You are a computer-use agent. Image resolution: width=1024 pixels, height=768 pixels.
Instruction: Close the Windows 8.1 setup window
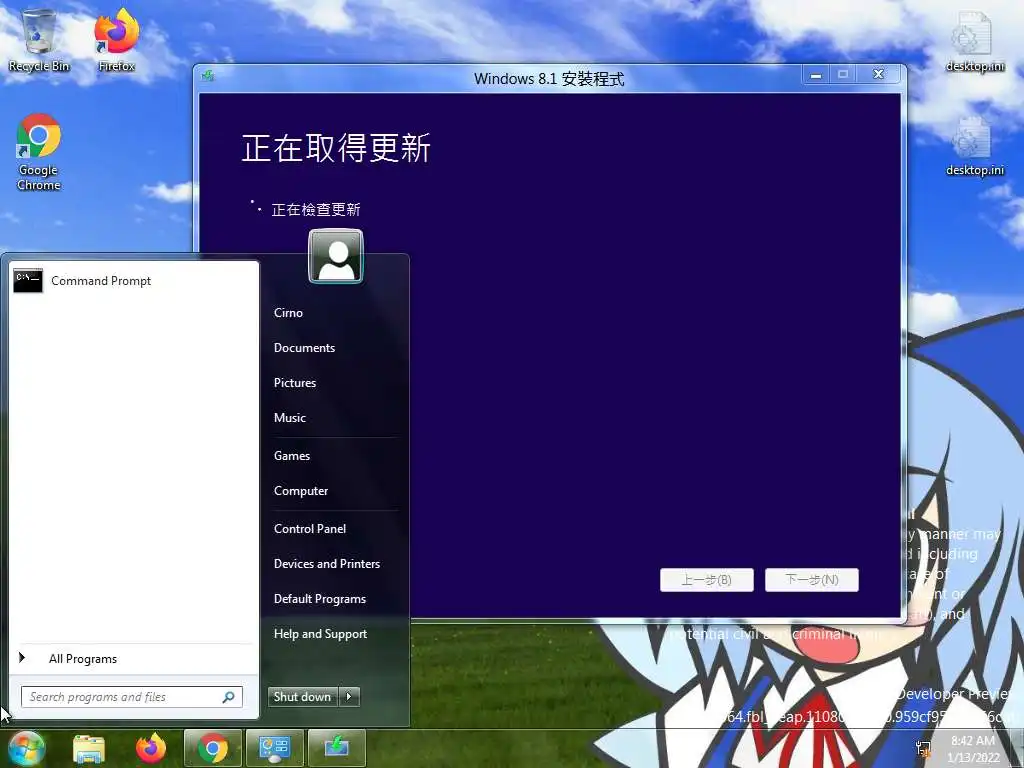(x=879, y=75)
